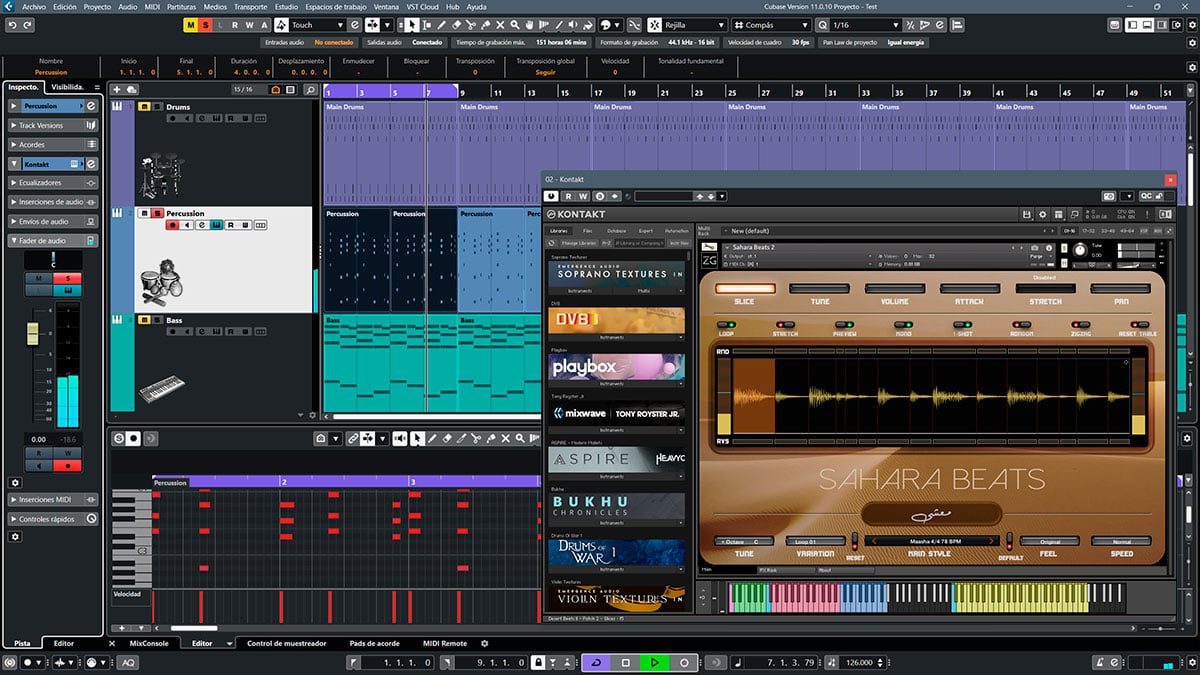Select the Erase tool in key editor toolbar
Screen dimensions: 1200x675
click(447, 439)
